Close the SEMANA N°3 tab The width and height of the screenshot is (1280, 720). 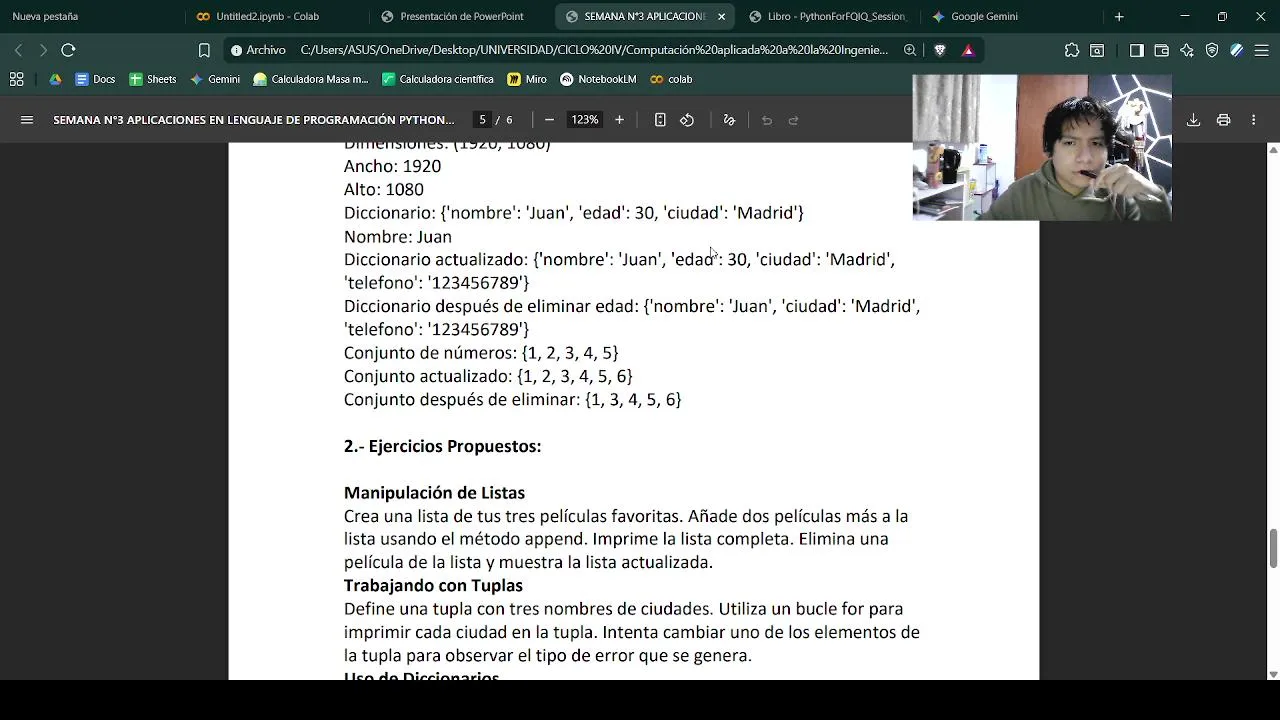(721, 16)
